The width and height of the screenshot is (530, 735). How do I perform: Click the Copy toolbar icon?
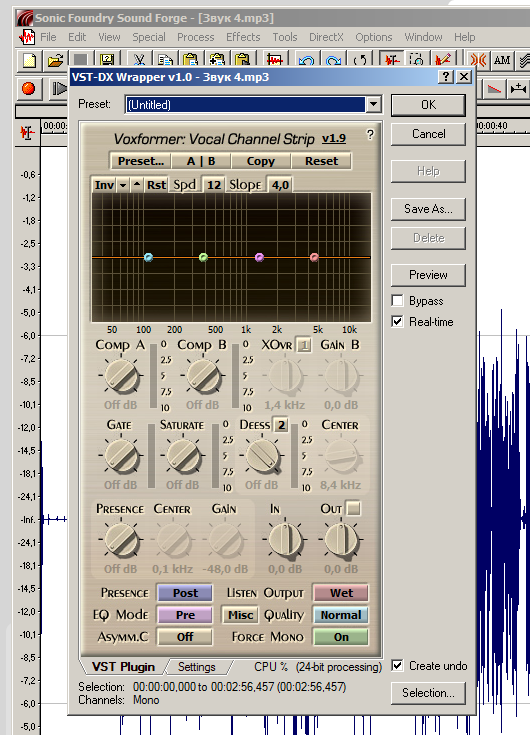[x=165, y=60]
